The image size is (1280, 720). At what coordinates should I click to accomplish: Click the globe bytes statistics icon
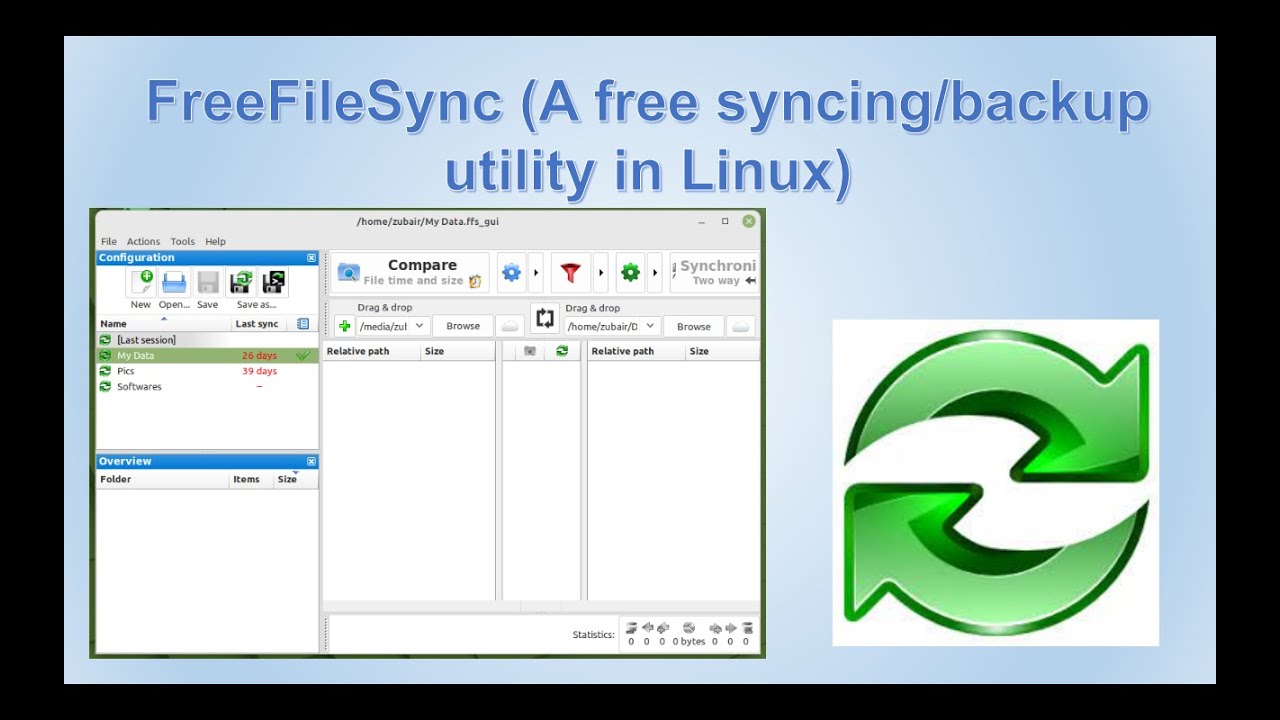point(688,628)
